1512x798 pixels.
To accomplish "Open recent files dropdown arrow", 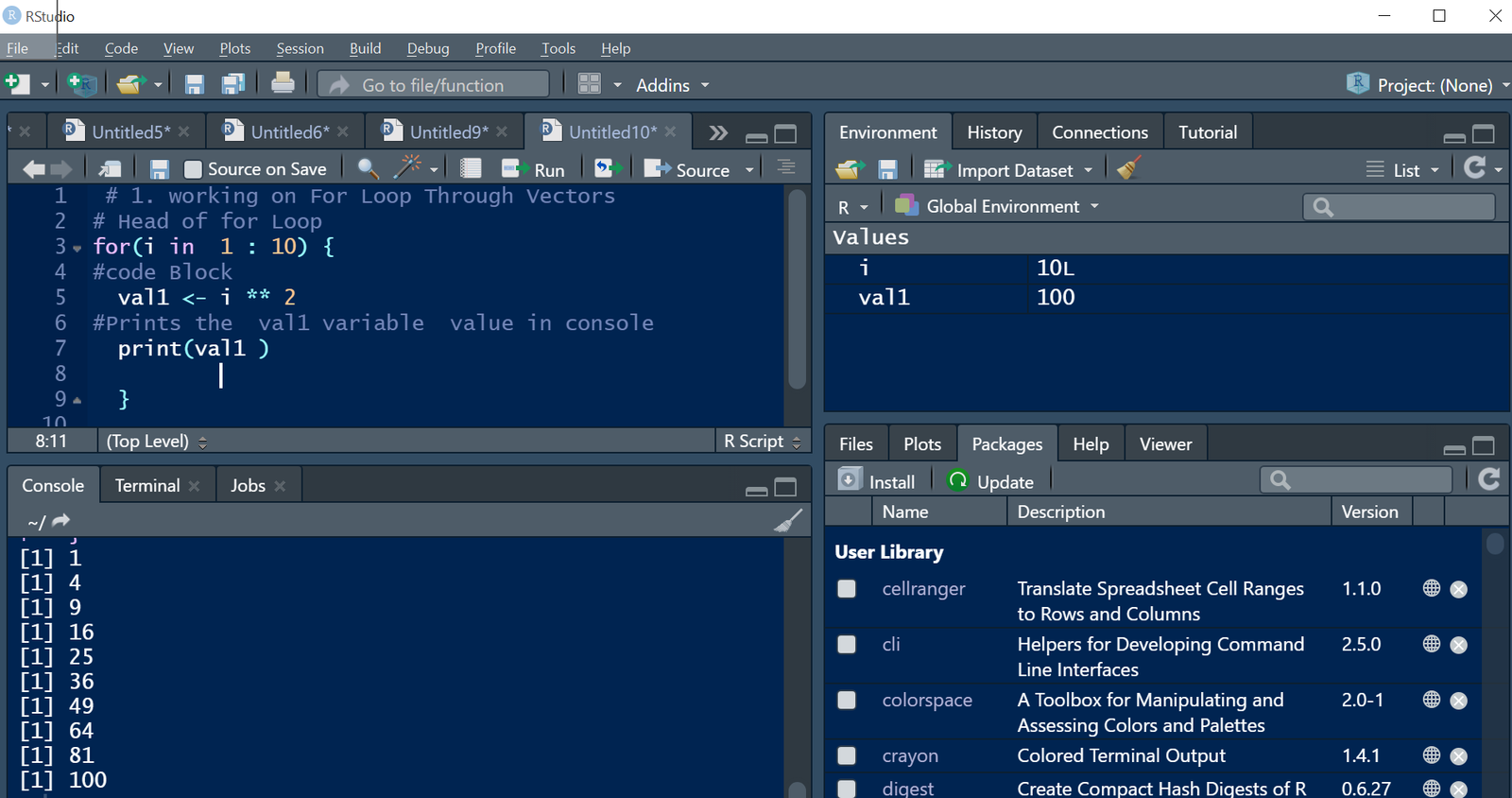I will coord(158,85).
